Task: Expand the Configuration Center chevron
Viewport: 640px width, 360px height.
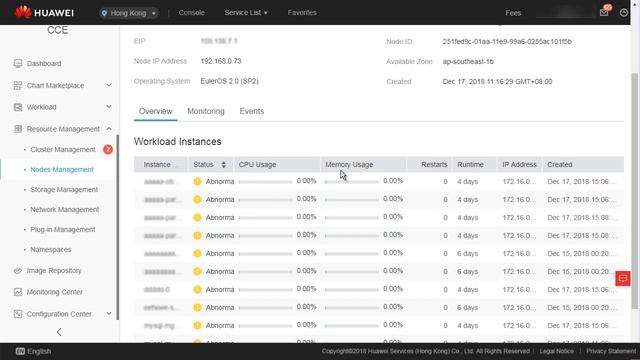Action: (x=109, y=313)
